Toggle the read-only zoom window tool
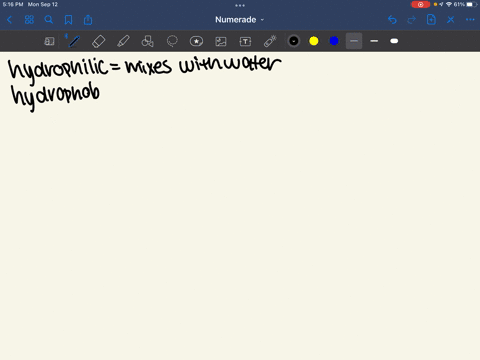This screenshot has width=480, height=360. click(49, 41)
